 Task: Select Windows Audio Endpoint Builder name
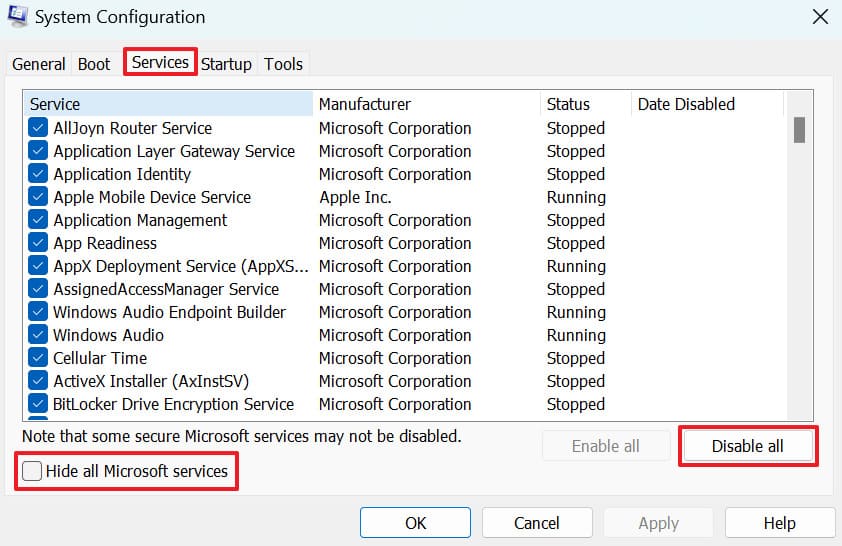(x=170, y=312)
